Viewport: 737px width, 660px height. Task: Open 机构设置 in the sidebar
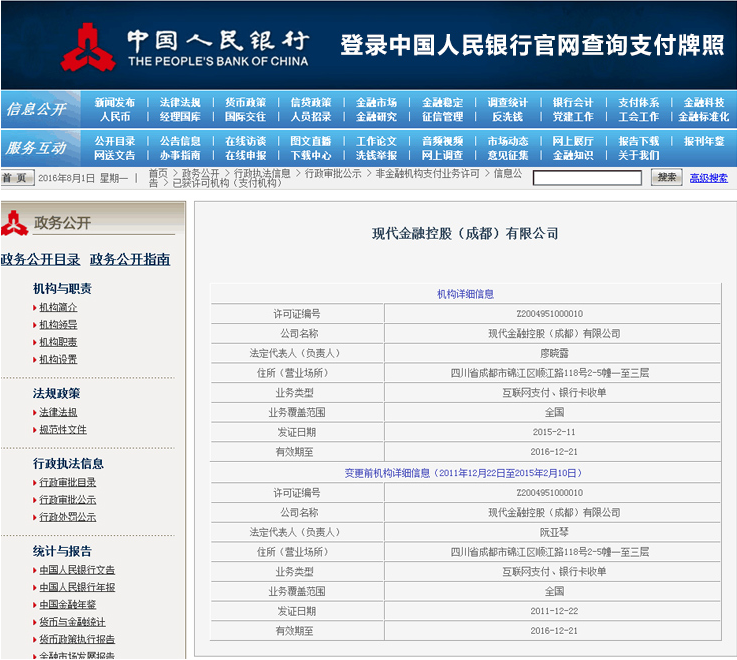pos(58,360)
